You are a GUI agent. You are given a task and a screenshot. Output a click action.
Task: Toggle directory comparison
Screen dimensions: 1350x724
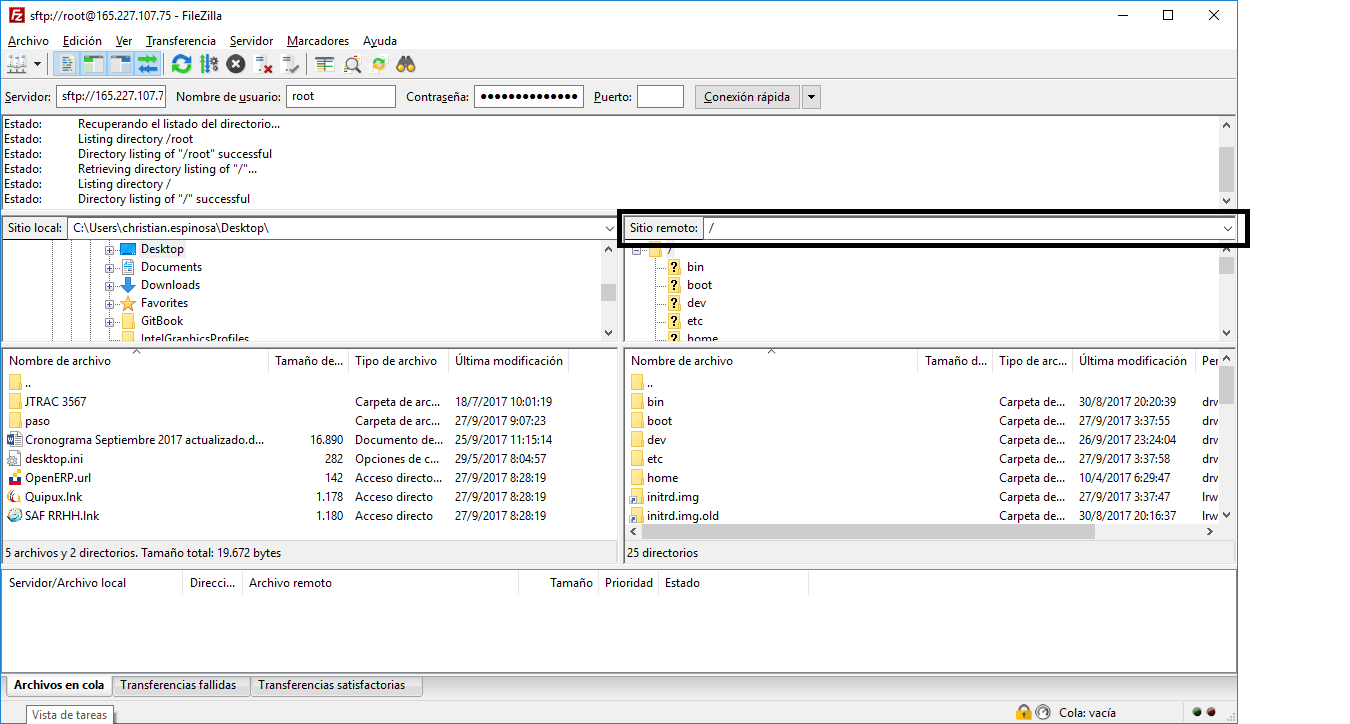tap(352, 64)
